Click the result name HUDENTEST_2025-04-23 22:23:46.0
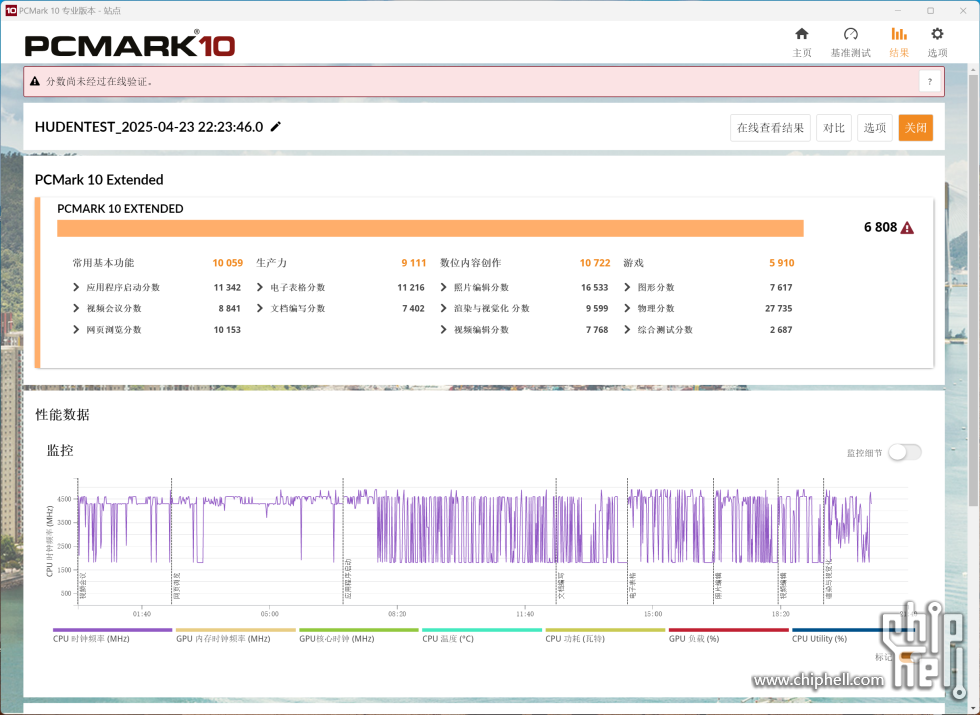Image resolution: width=980 pixels, height=715 pixels. click(149, 127)
